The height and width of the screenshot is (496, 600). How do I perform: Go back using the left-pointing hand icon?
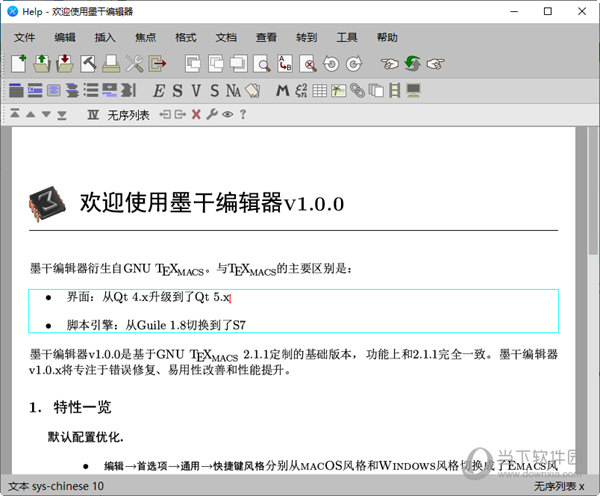point(390,64)
